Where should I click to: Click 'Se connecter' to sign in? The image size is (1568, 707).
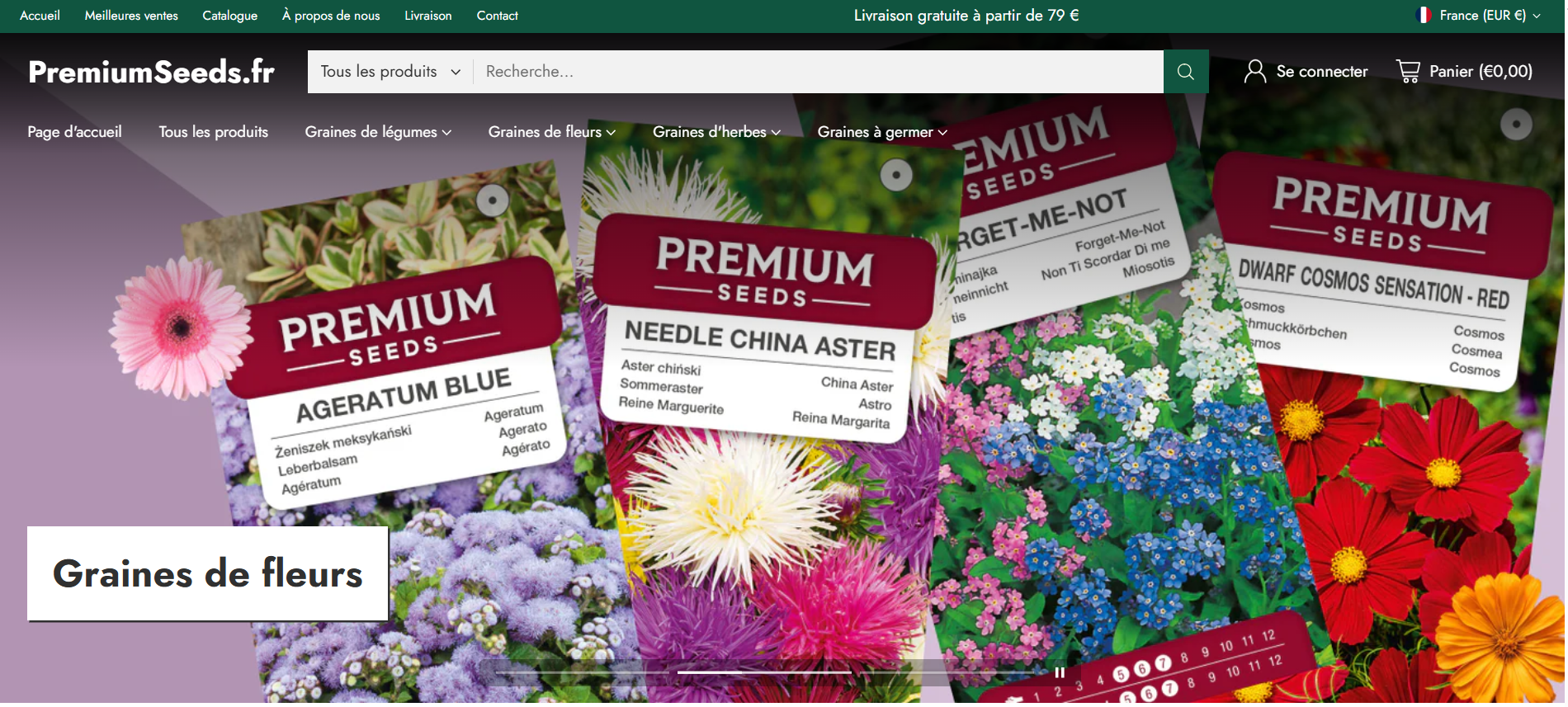pyautogui.click(x=1322, y=72)
